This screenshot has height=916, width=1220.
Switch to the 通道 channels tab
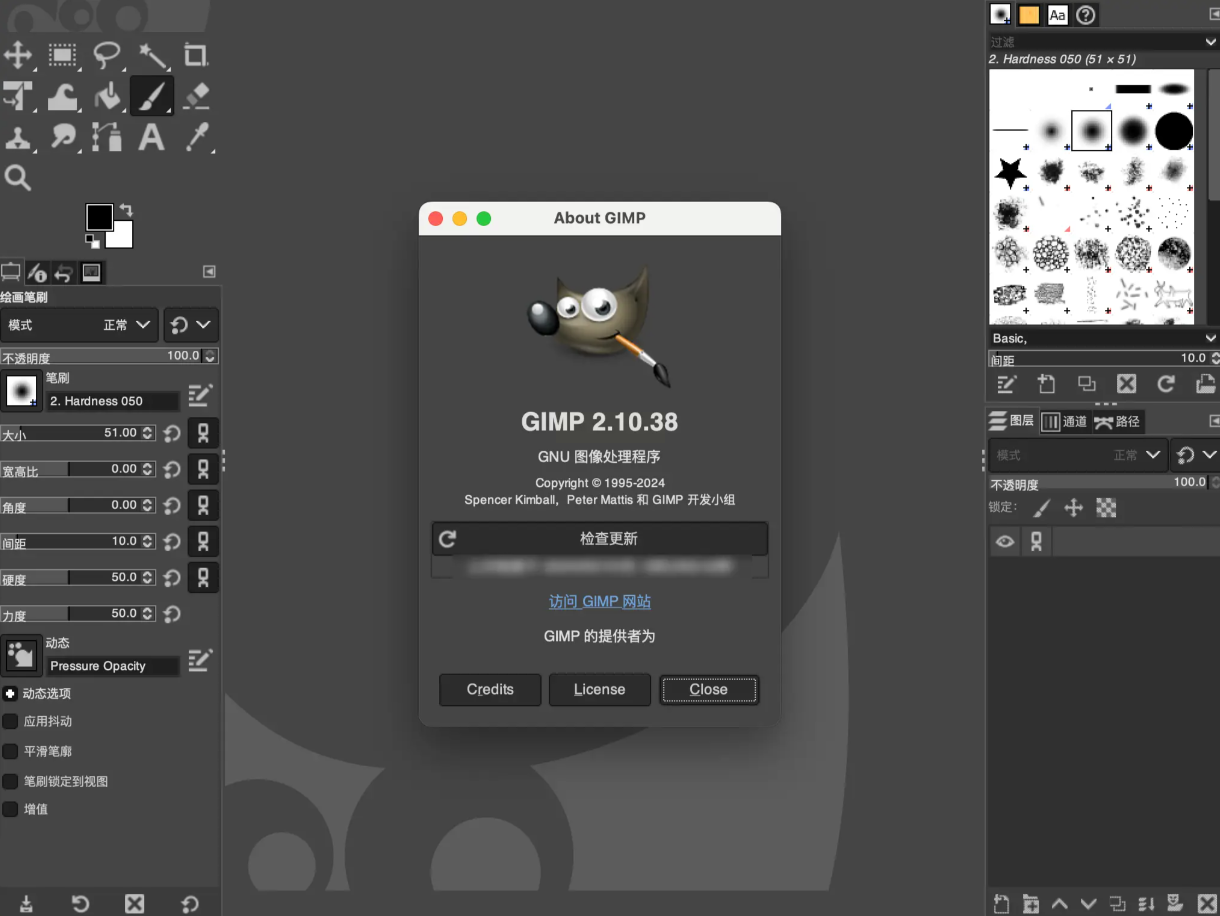1064,422
